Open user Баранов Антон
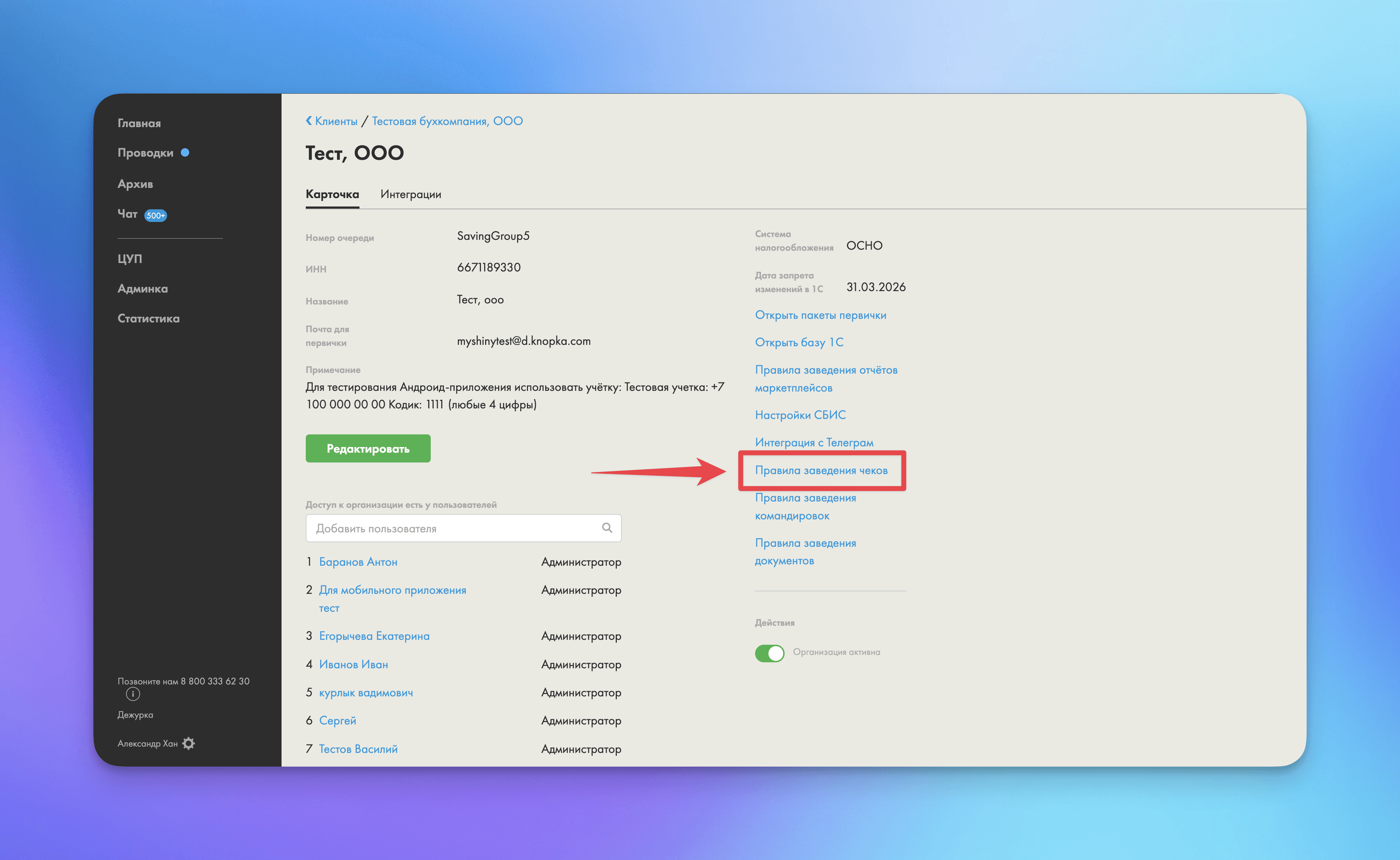Screen dimensions: 1400x860 [x=358, y=562]
